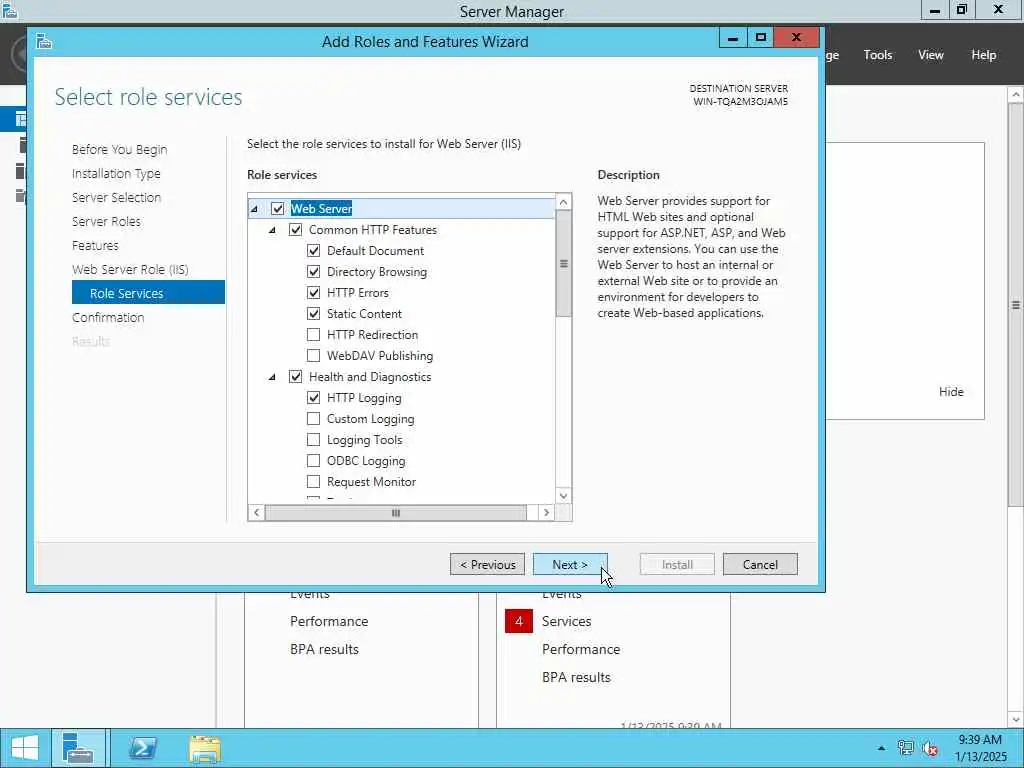Uncheck the Web Server checkbox
1024x768 pixels.
[x=278, y=208]
